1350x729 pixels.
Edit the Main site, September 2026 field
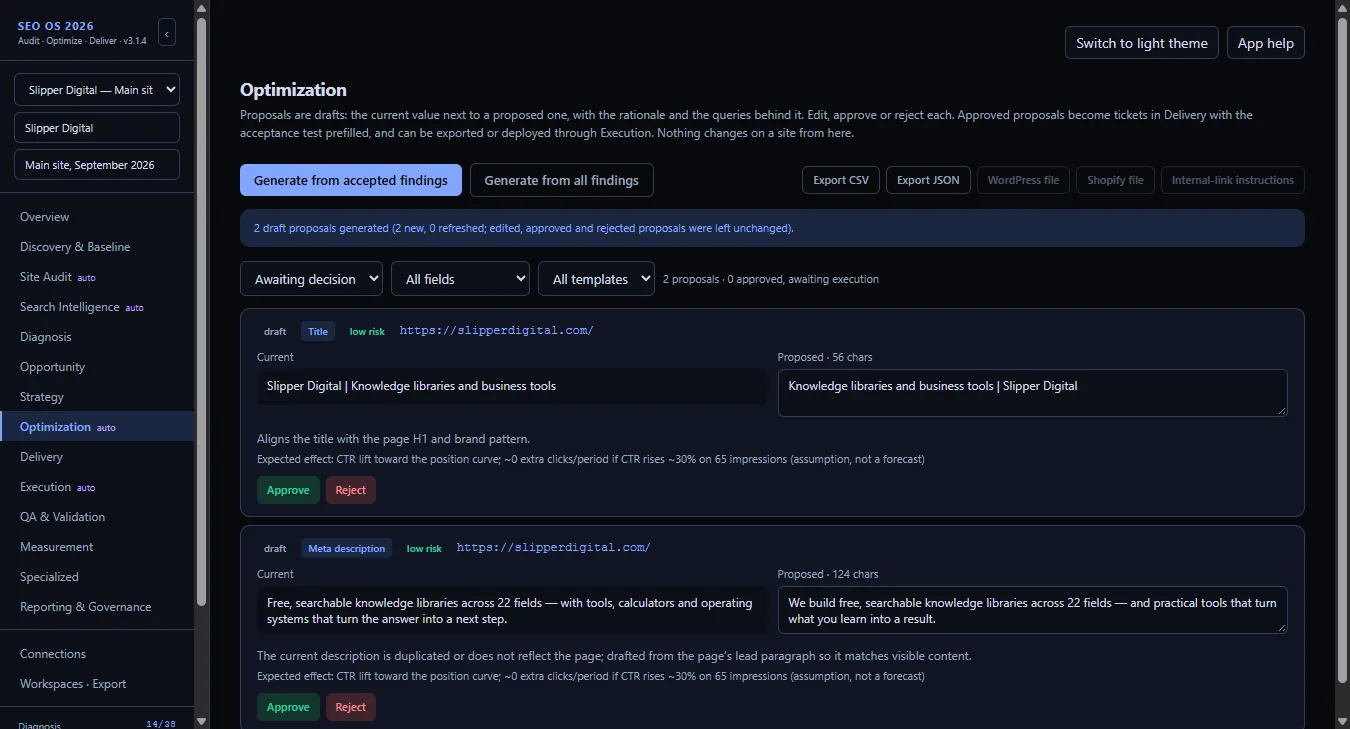point(97,165)
